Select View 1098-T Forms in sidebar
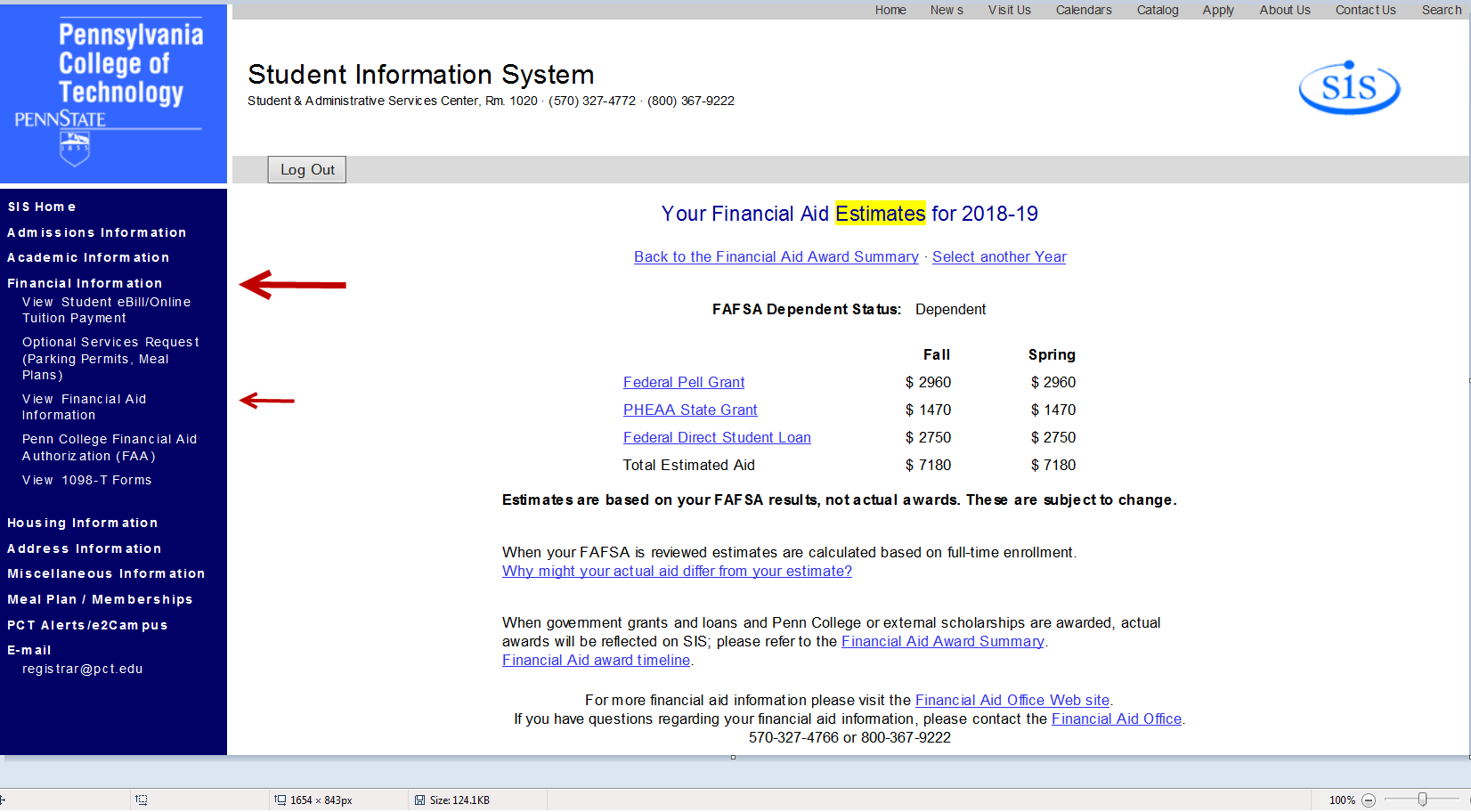This screenshot has width=1471, height=812. pos(86,480)
